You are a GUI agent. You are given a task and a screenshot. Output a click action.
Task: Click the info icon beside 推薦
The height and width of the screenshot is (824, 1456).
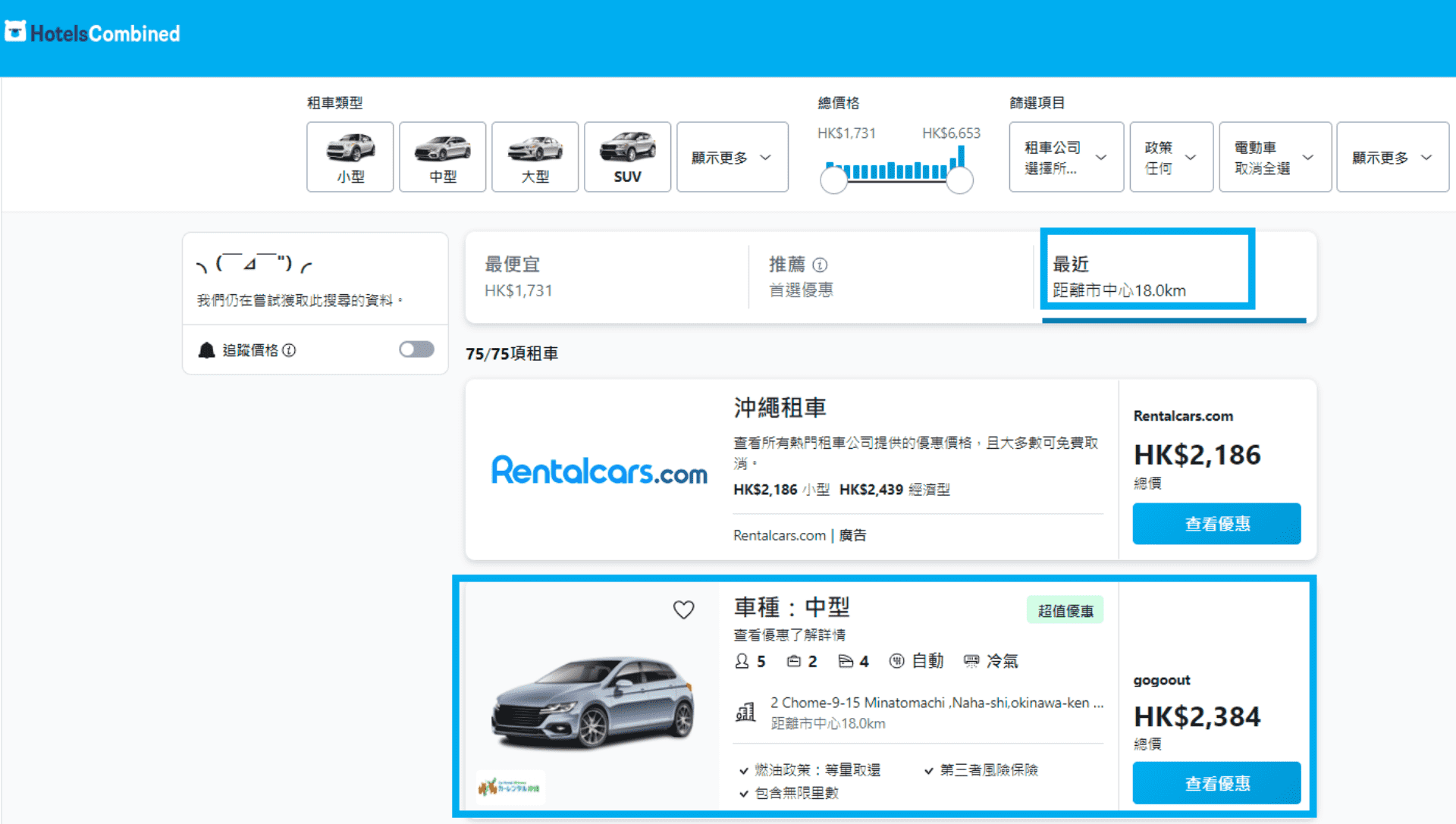820,265
